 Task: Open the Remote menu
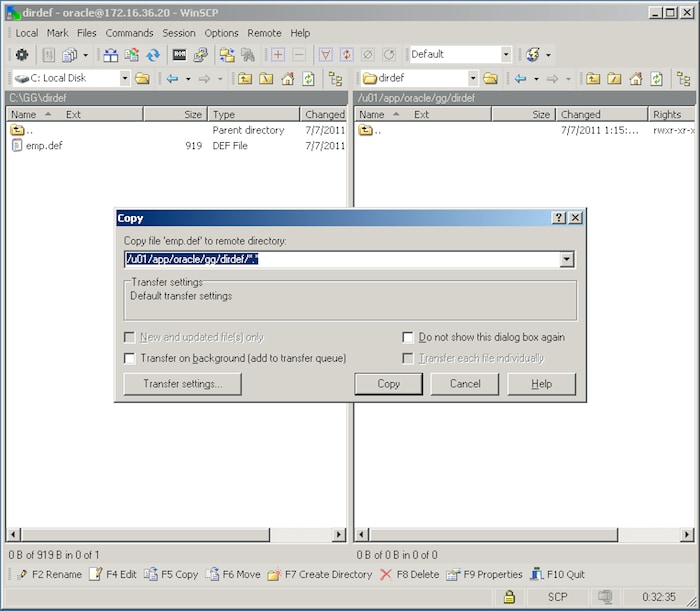pyautogui.click(x=264, y=33)
